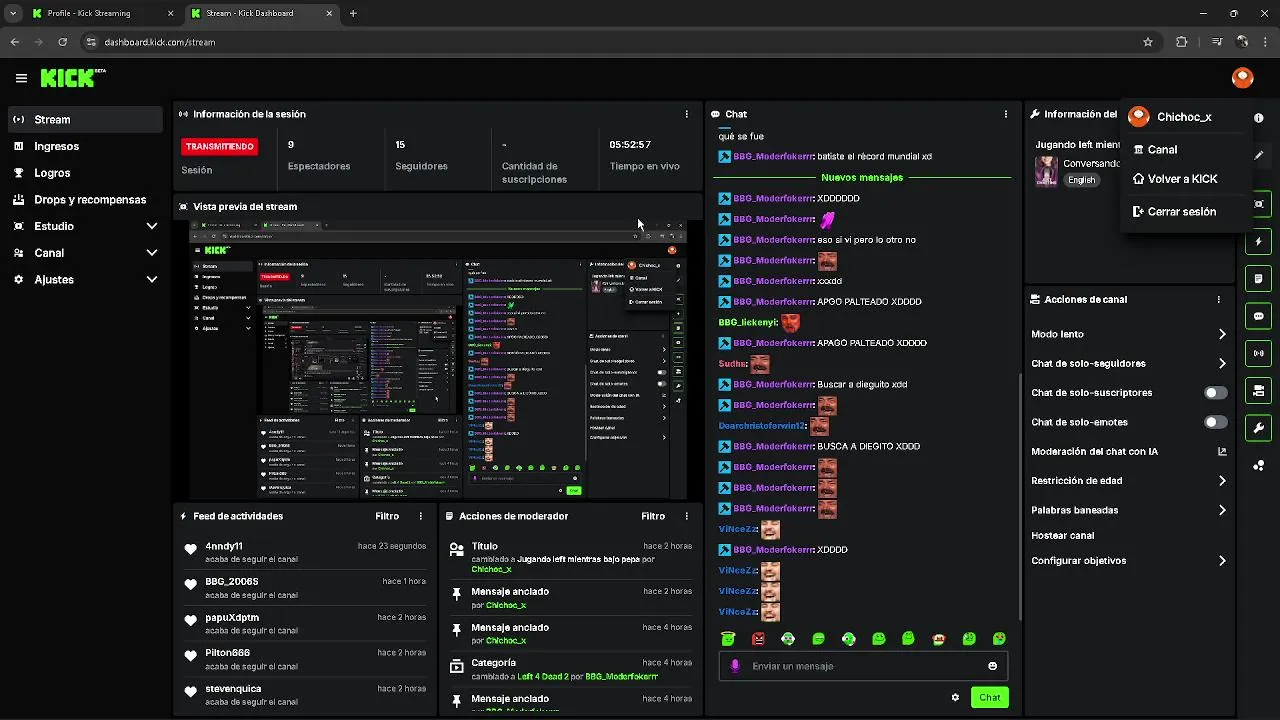Click the lightning bolt sidebar widget icon
This screenshot has height=720, width=1280.
[1258, 242]
